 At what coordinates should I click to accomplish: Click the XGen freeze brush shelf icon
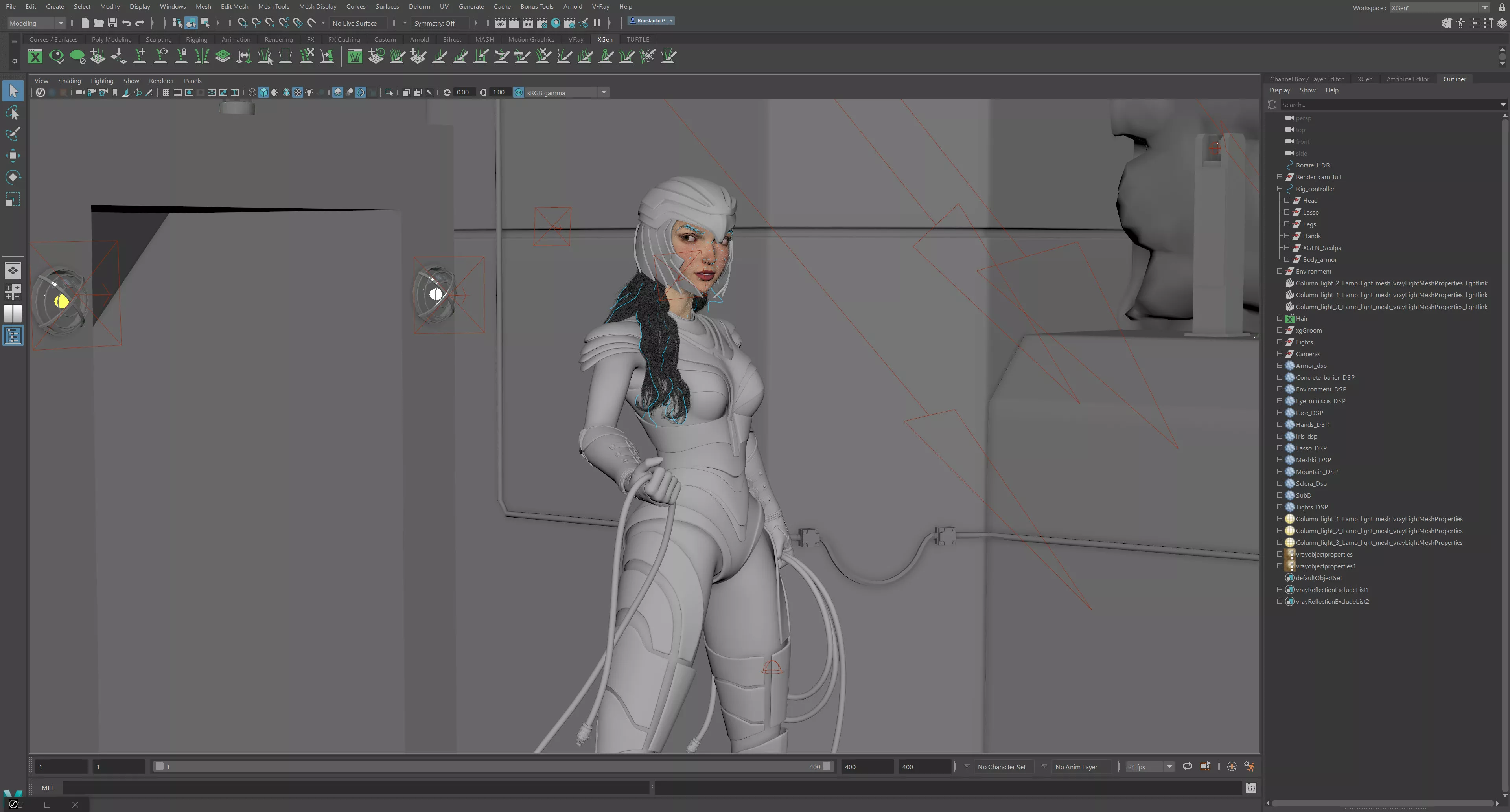pyautogui.click(x=648, y=56)
